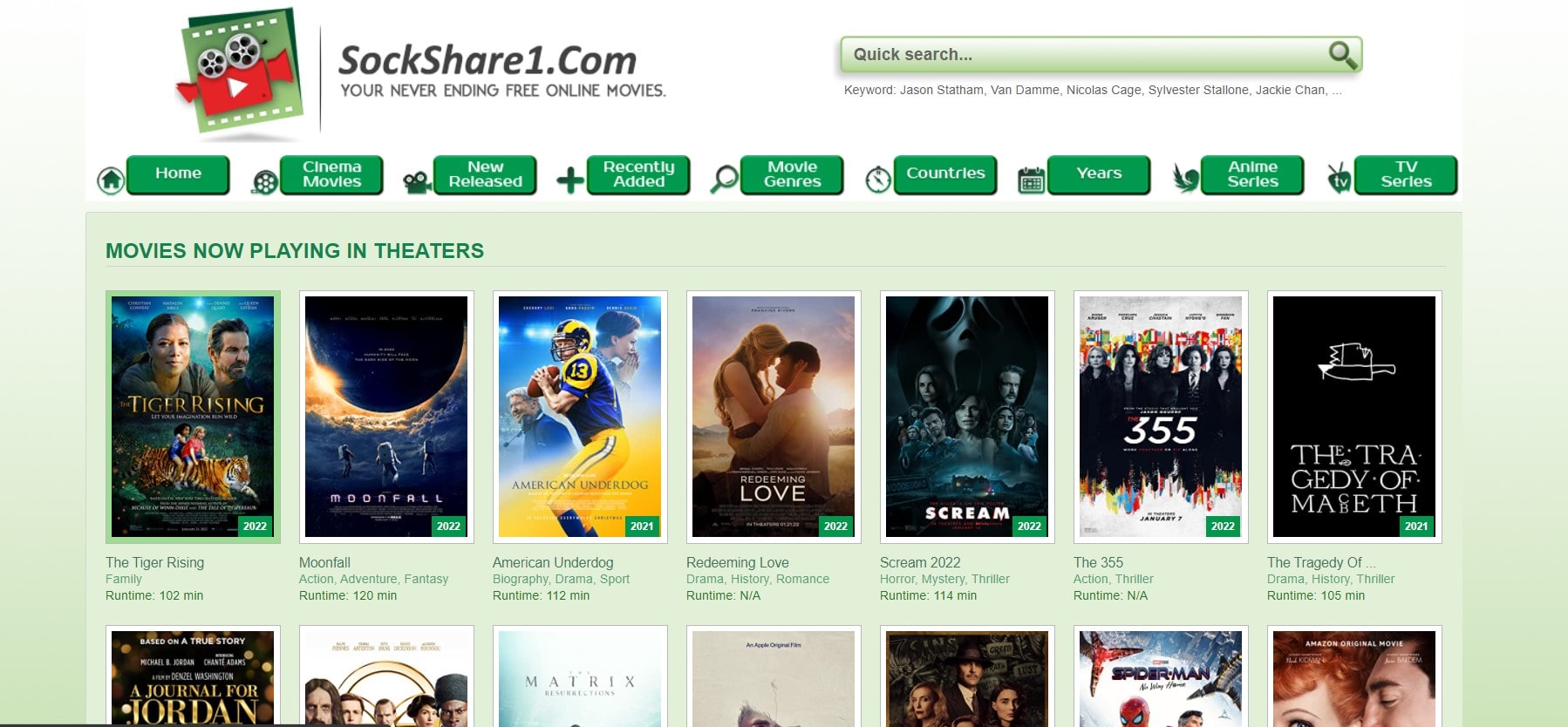Click the 2021 badge on American Underdog poster

click(642, 526)
